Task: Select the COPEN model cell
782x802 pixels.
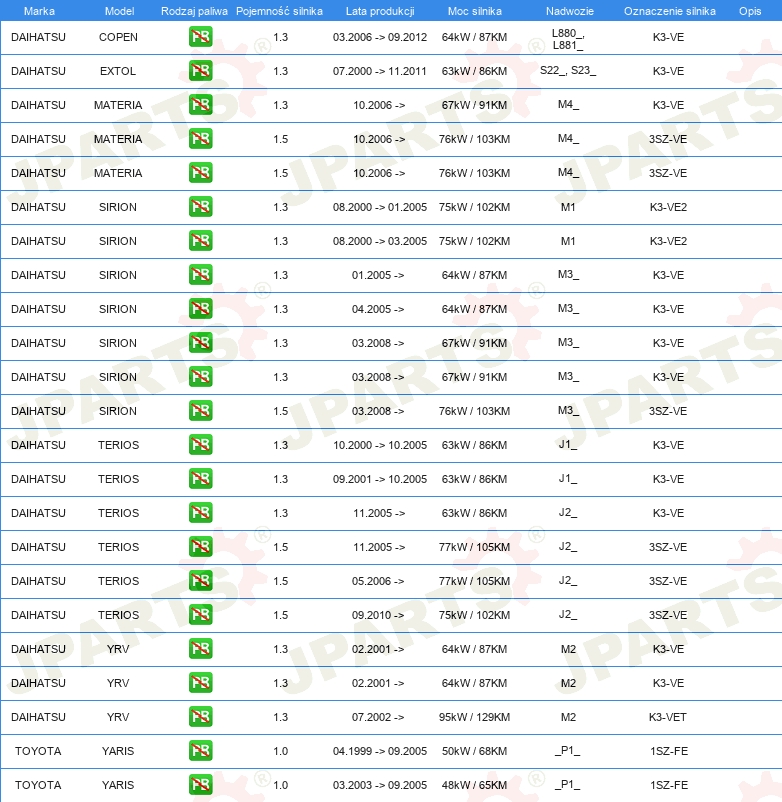Action: pos(118,37)
